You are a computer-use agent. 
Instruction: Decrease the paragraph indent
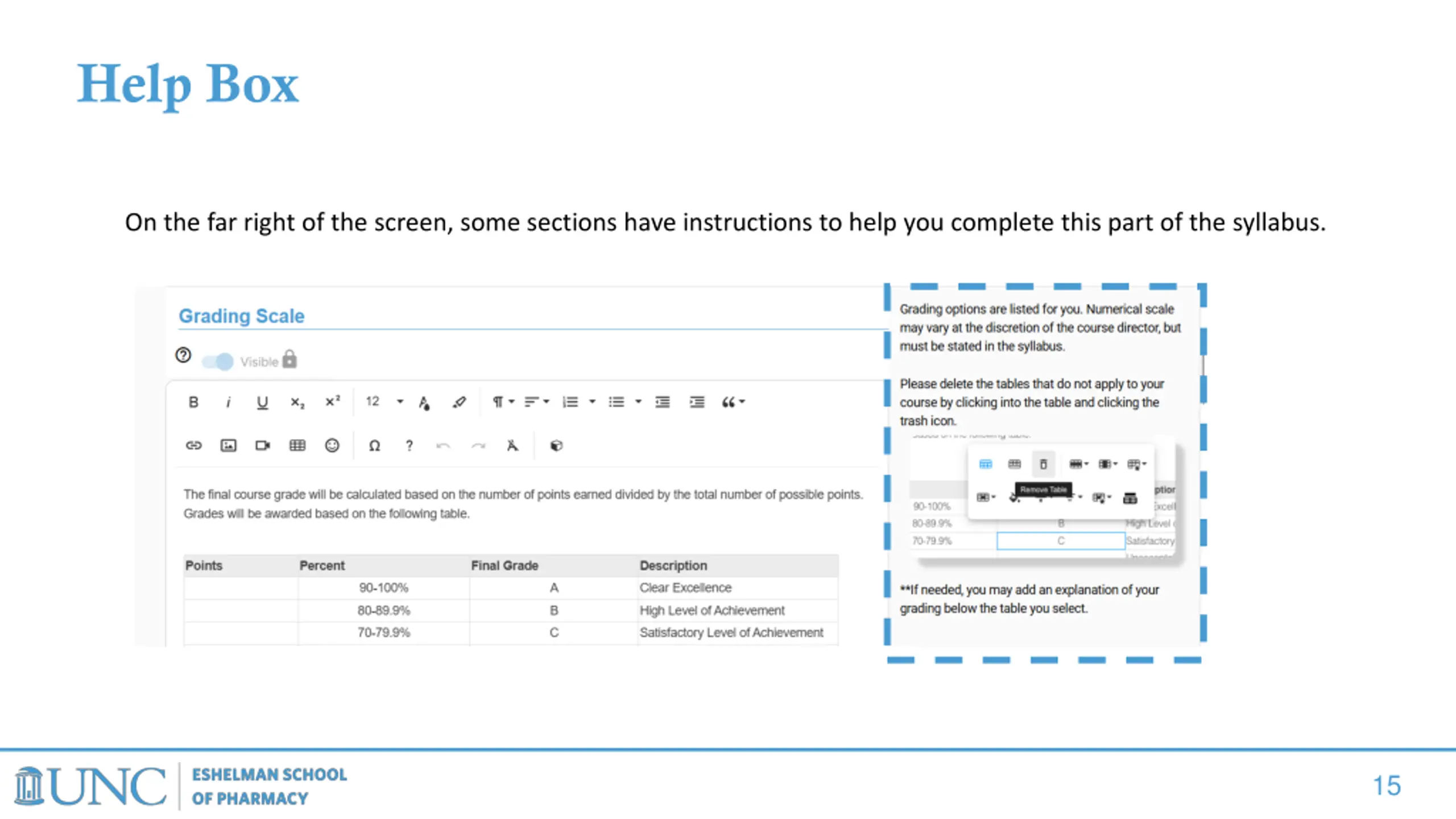coord(662,402)
